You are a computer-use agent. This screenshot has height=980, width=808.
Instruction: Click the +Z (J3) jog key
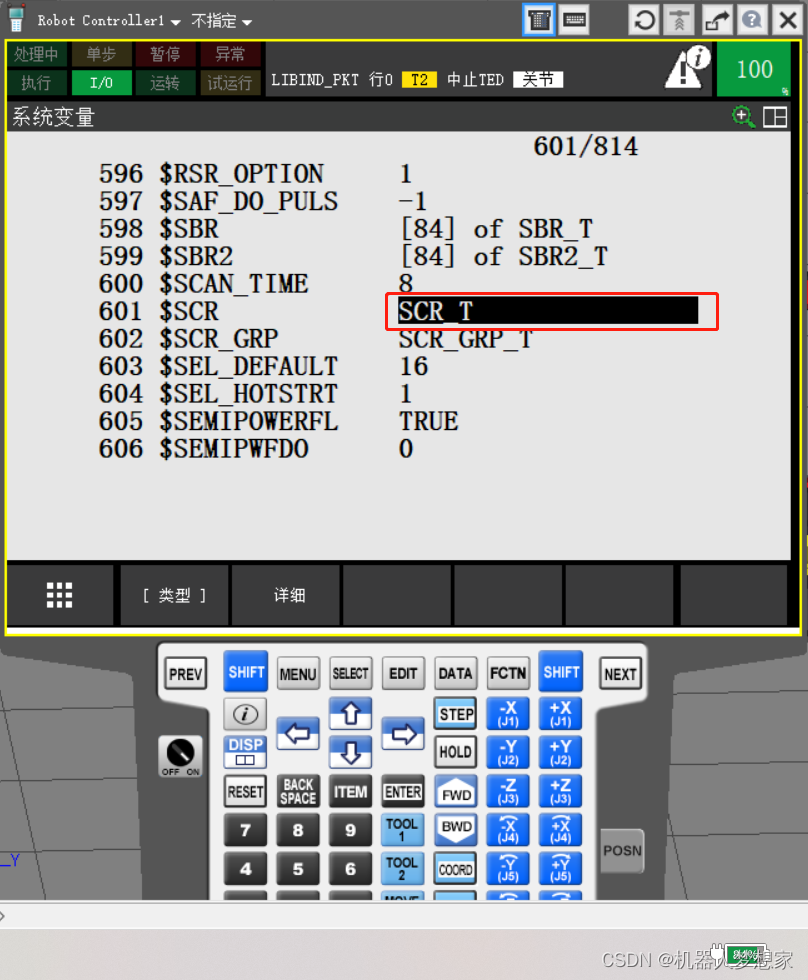pos(561,791)
